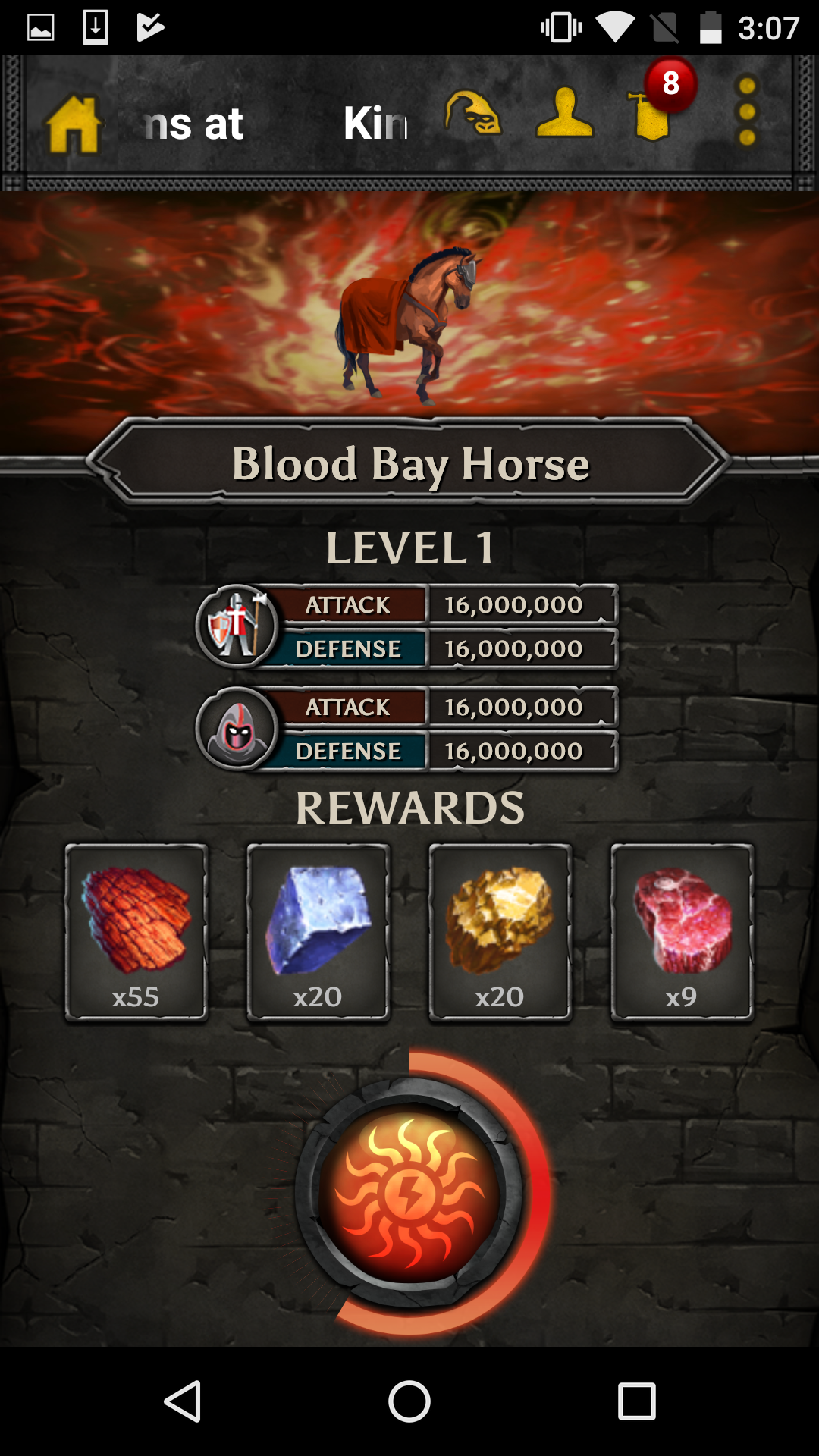This screenshot has height=1456, width=819.
Task: Tap the knight troop icon
Action: pos(237,626)
